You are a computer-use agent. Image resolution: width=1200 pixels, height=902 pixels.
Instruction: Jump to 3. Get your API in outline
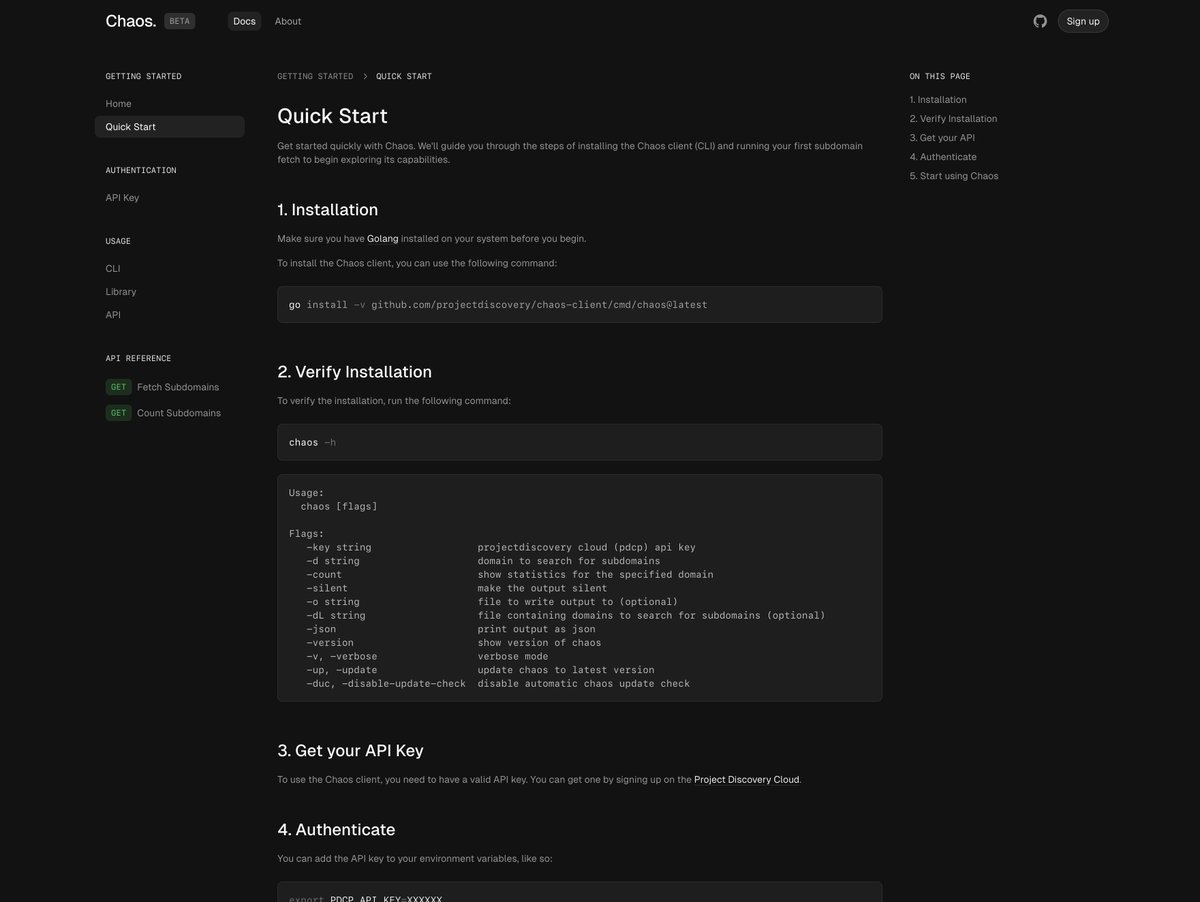[x=942, y=138]
